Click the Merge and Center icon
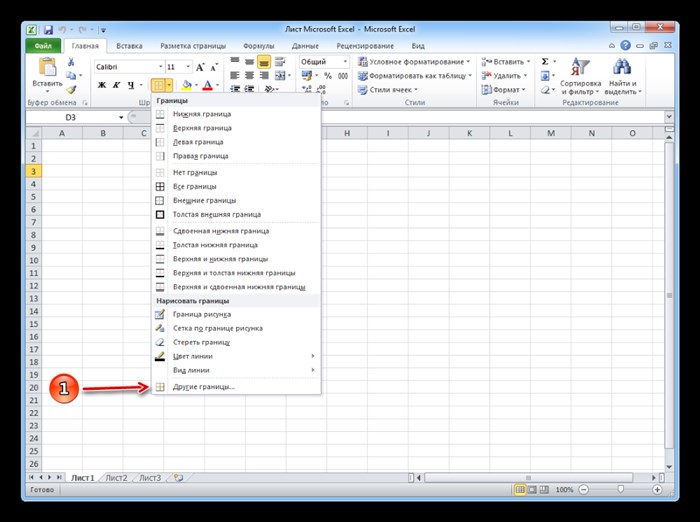Image resolution: width=700 pixels, height=522 pixels. (280, 75)
